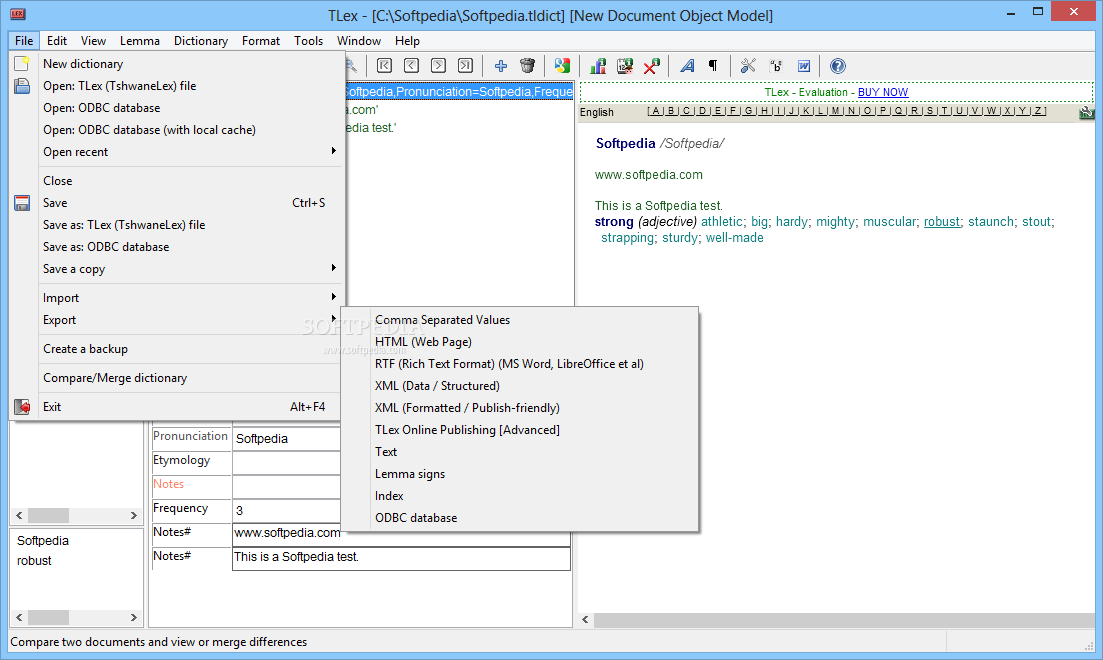The width and height of the screenshot is (1103, 660).
Task: Export as HTML (Web Page)
Action: click(520, 342)
